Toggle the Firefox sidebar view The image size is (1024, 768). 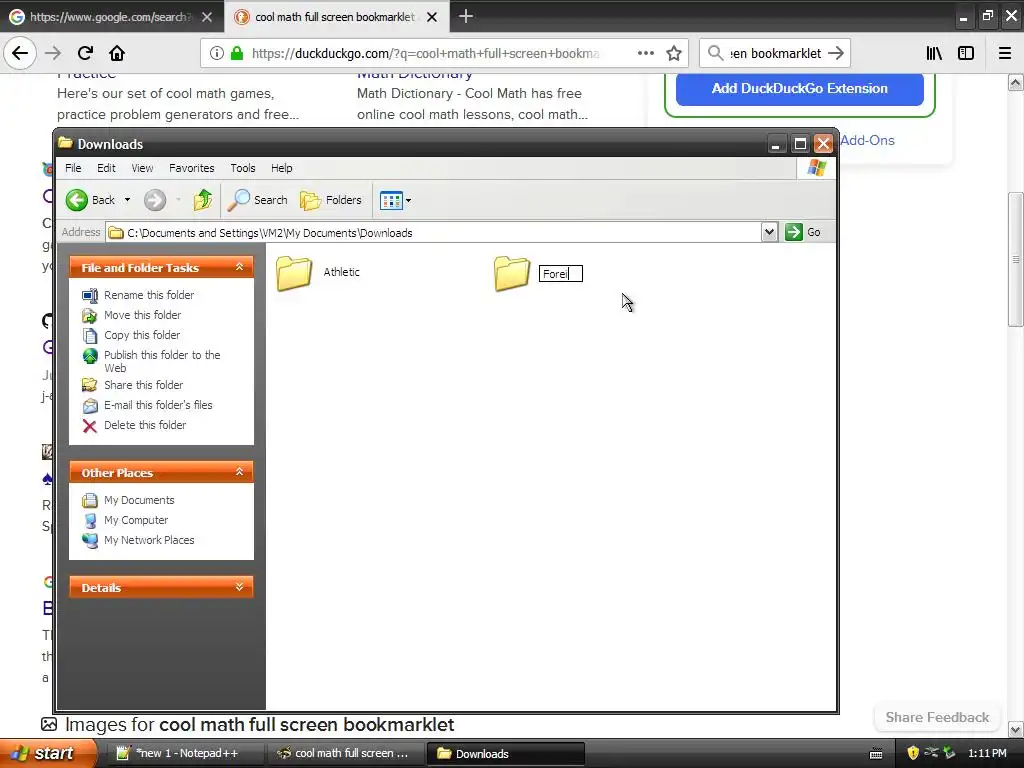pos(966,53)
